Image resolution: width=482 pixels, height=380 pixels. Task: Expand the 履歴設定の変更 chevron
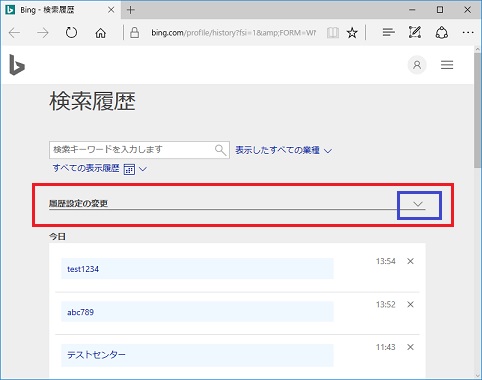click(418, 204)
